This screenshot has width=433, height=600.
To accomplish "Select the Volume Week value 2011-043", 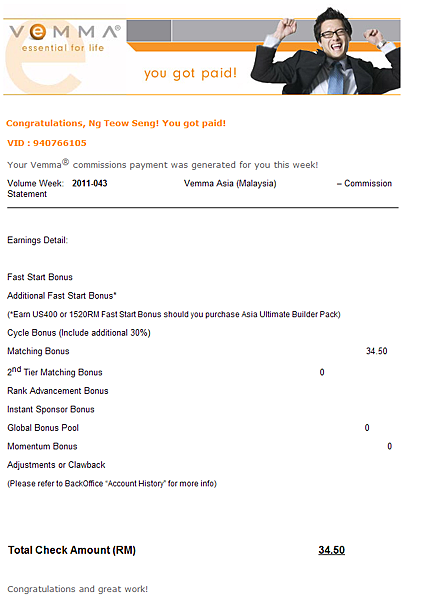I will (90, 183).
